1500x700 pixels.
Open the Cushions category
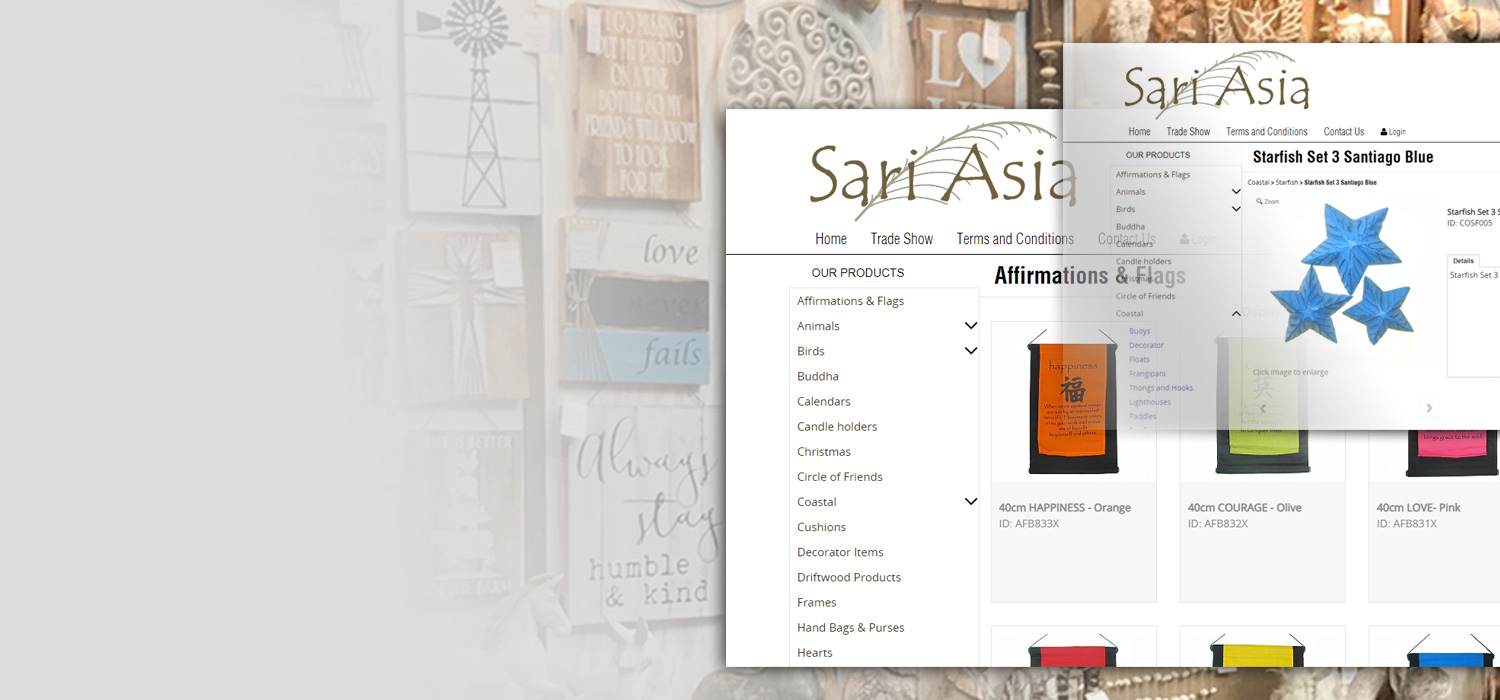click(821, 527)
